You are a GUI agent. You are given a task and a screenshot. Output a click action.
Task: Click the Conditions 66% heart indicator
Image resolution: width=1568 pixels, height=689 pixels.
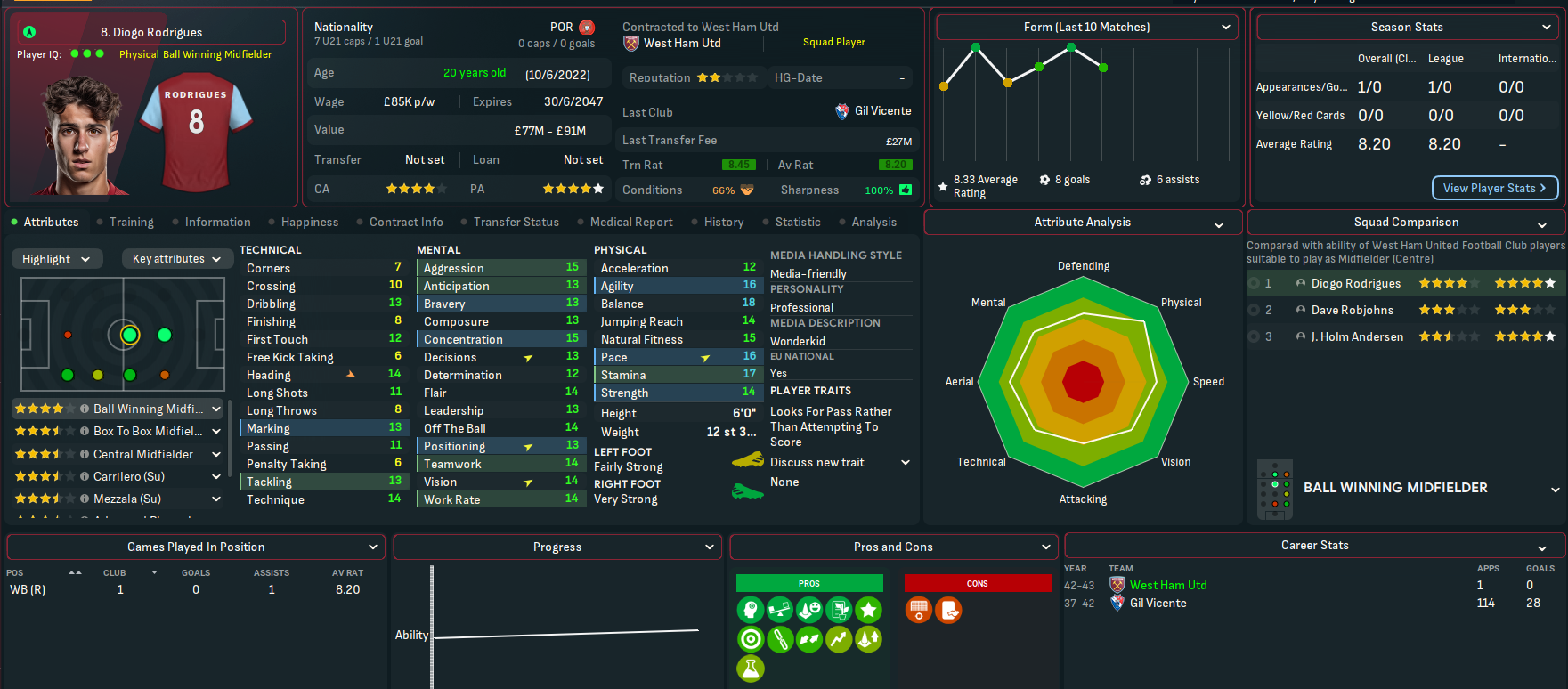coord(747,190)
